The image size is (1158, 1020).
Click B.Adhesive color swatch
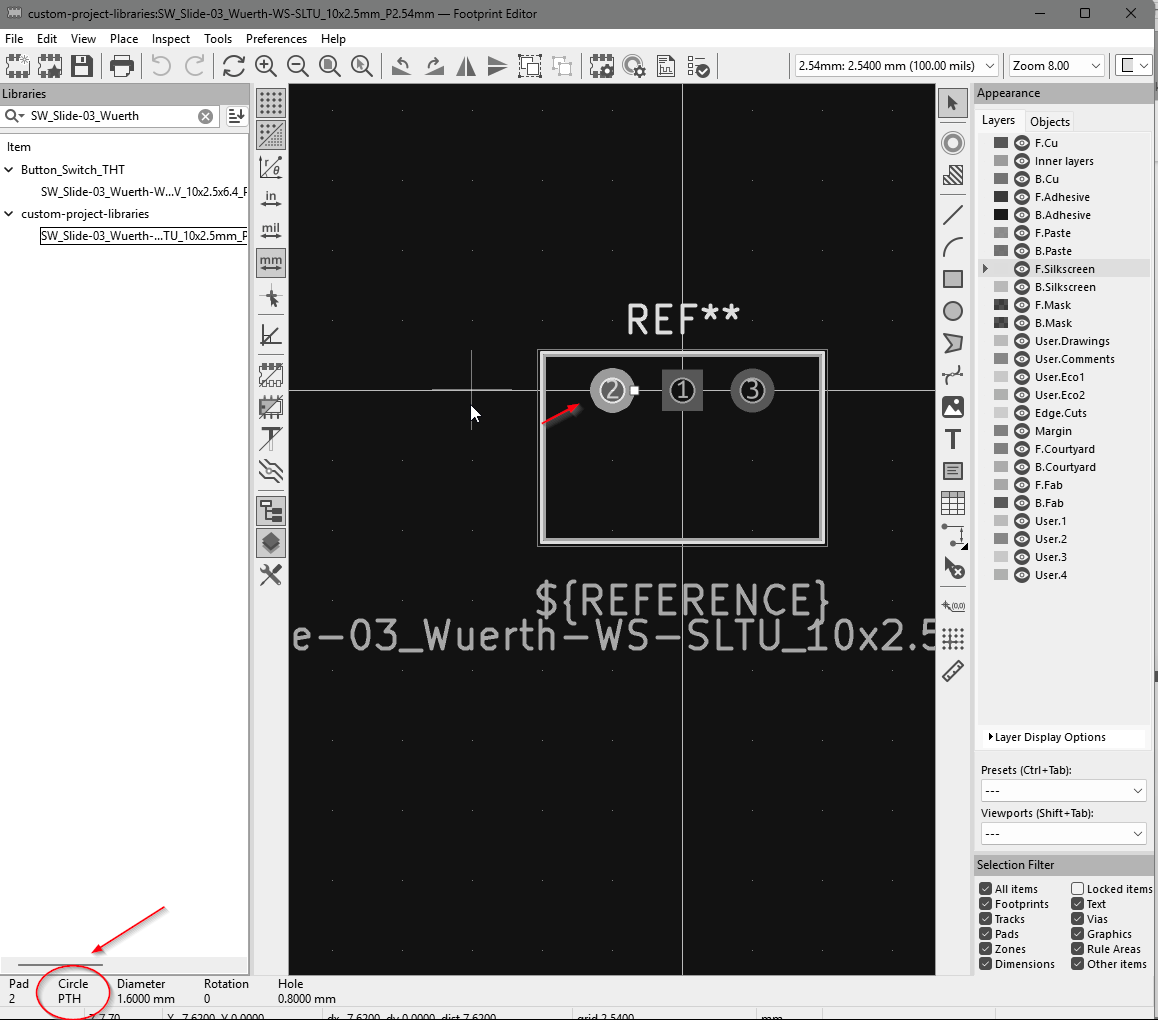point(1001,215)
